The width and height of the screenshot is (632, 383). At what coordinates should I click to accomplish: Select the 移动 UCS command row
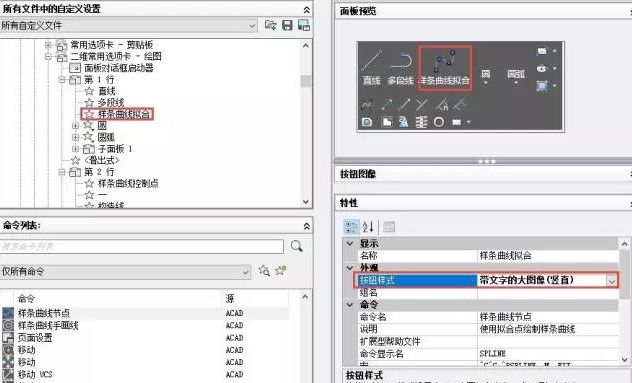point(144,374)
